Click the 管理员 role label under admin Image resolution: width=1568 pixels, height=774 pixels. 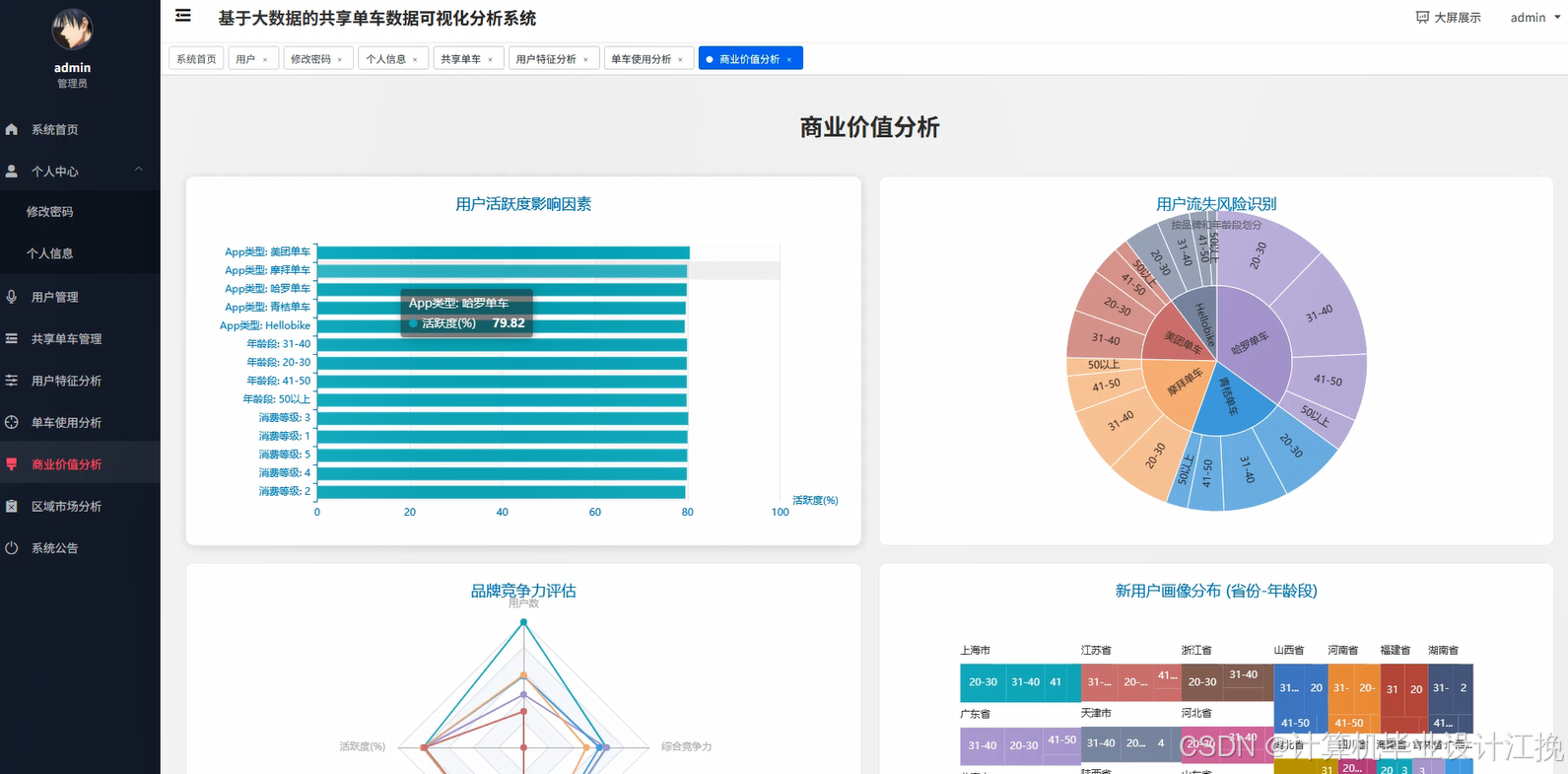pos(72,84)
